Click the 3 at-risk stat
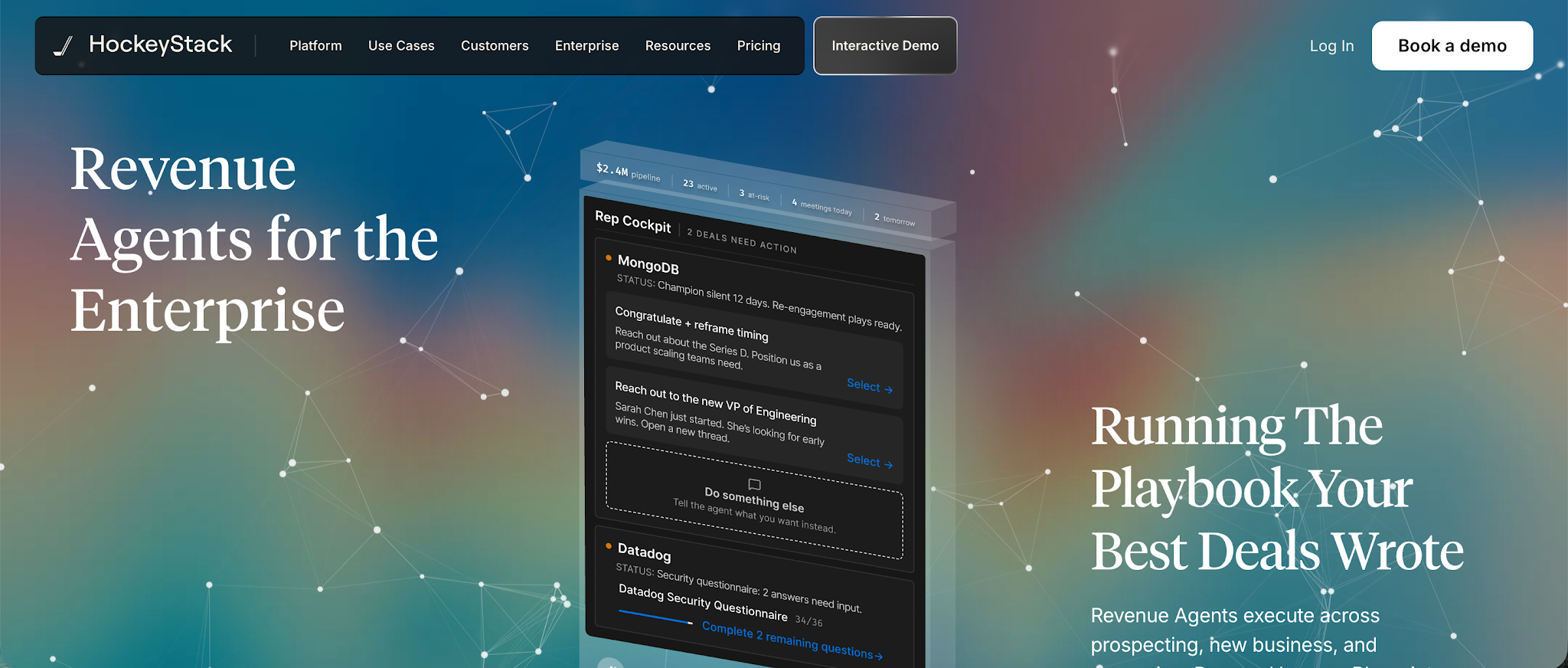1568x668 pixels. click(x=754, y=195)
